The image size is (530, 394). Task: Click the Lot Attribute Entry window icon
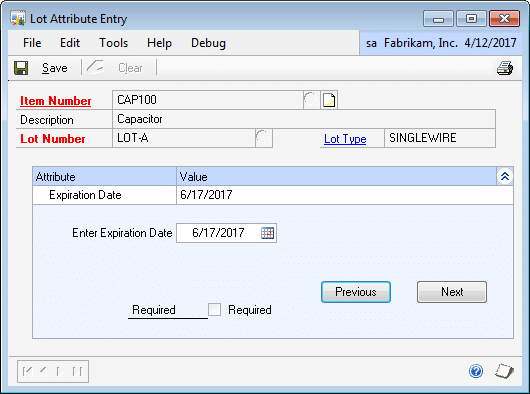click(18, 19)
